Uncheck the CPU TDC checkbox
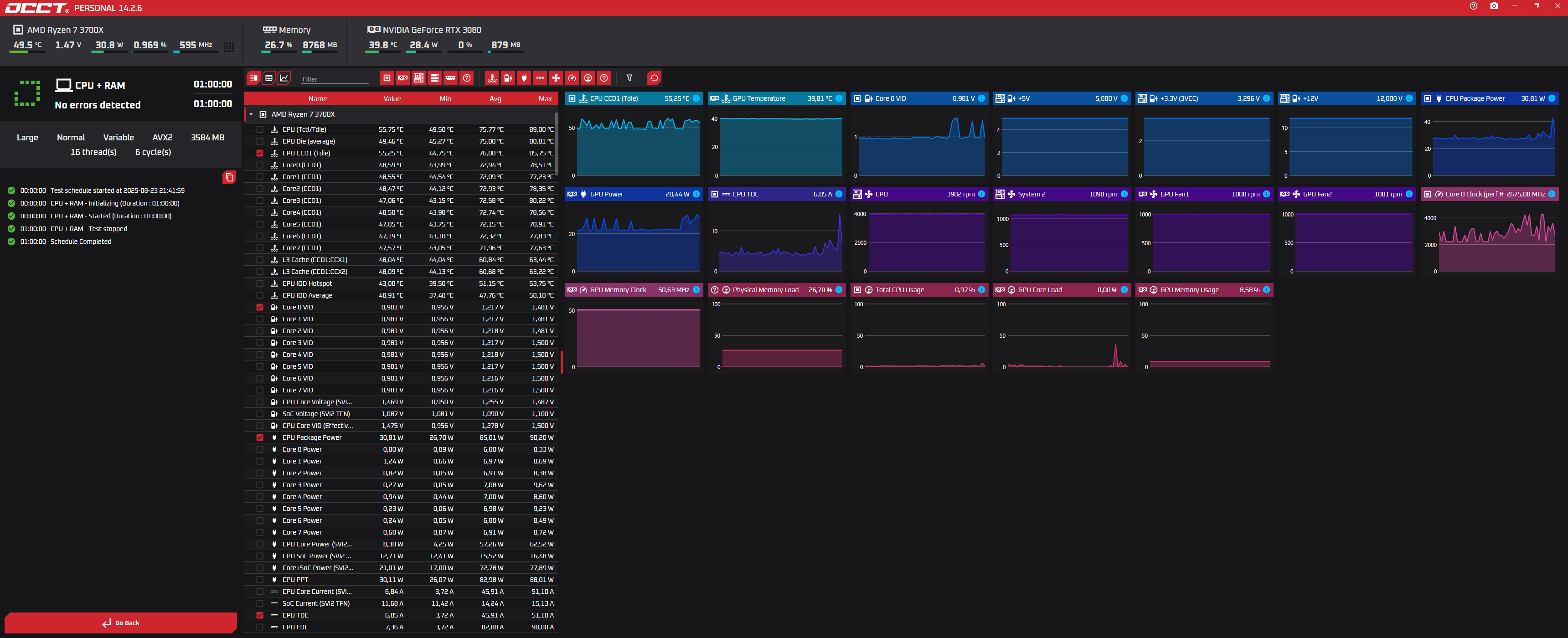Viewport: 1568px width, 638px height. tap(260, 616)
